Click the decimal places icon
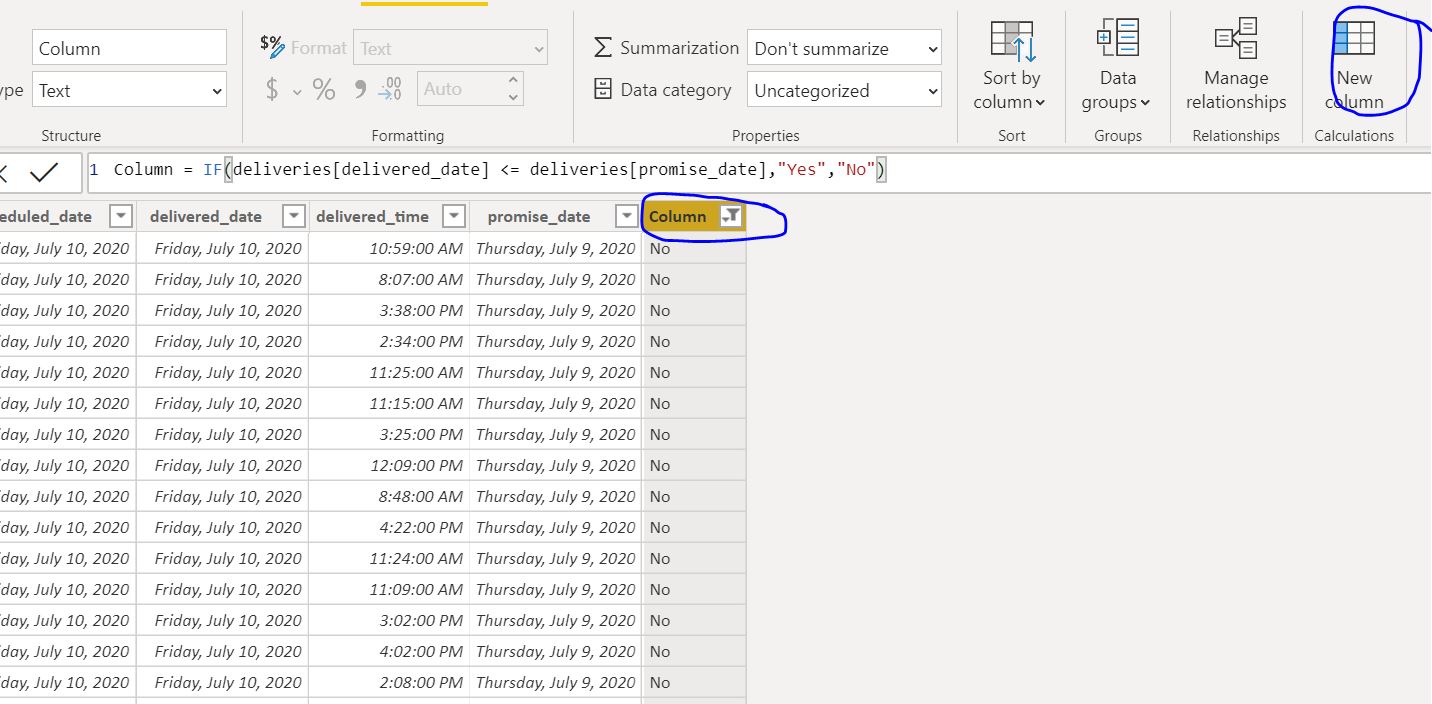This screenshot has width=1432, height=704. click(x=390, y=90)
